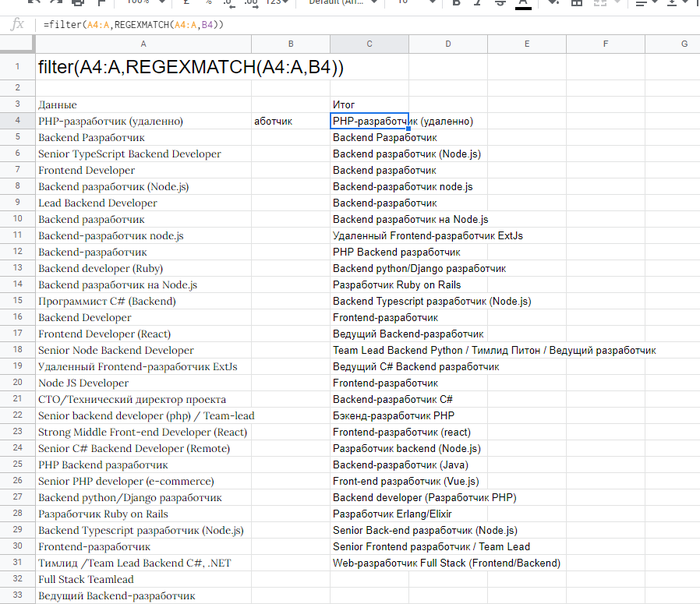Click the 'Итог' cell in column C
Screen dimensions: 700x604
click(369, 104)
